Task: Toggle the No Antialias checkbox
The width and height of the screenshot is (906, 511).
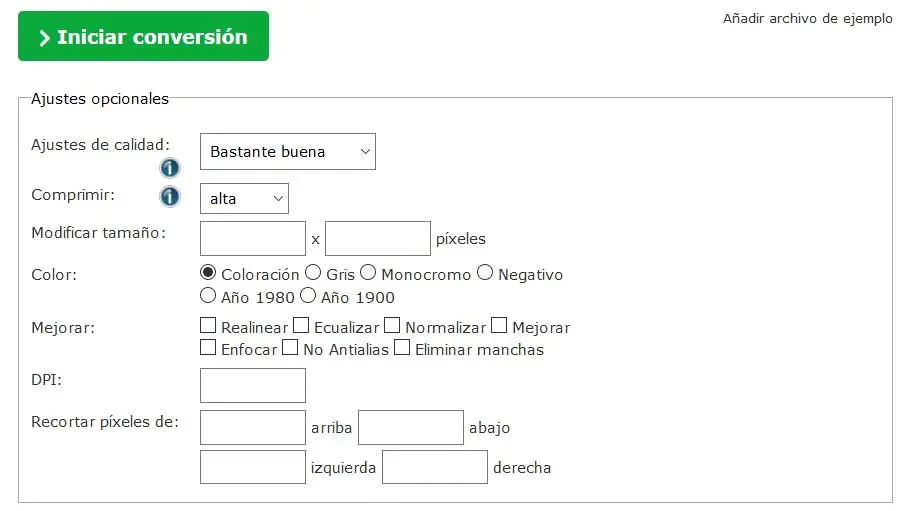Action: [290, 348]
